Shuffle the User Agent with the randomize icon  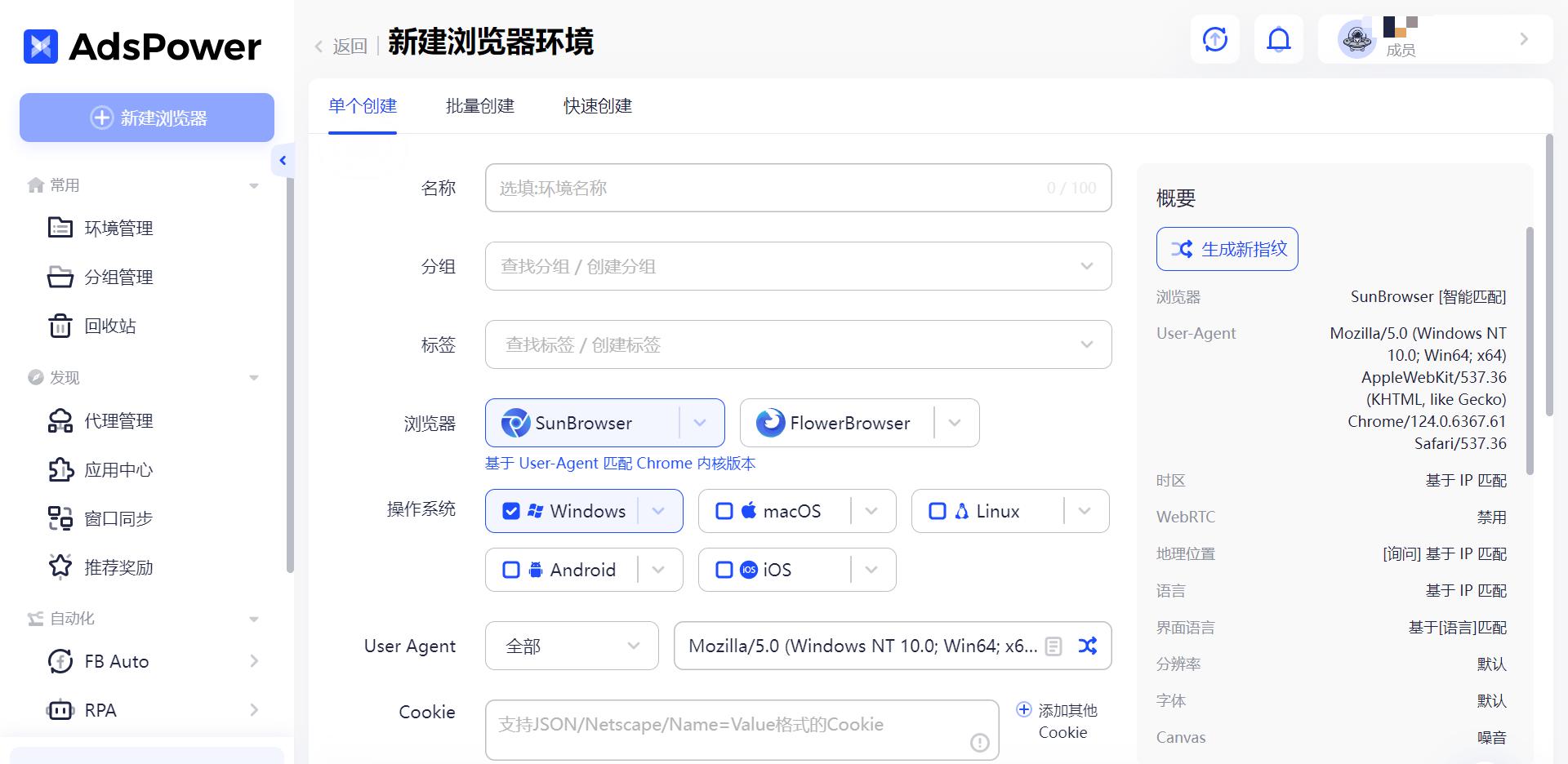(x=1087, y=646)
